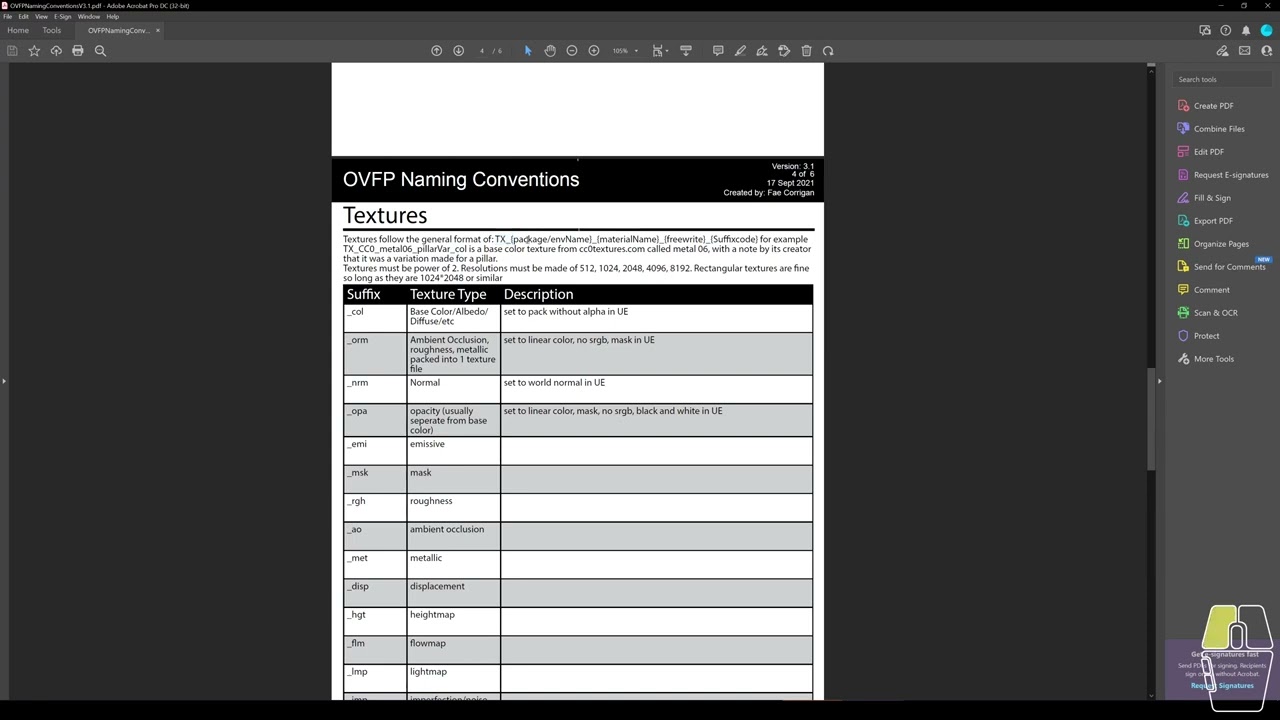
Task: Open the Sign document tool
Action: click(x=762, y=51)
